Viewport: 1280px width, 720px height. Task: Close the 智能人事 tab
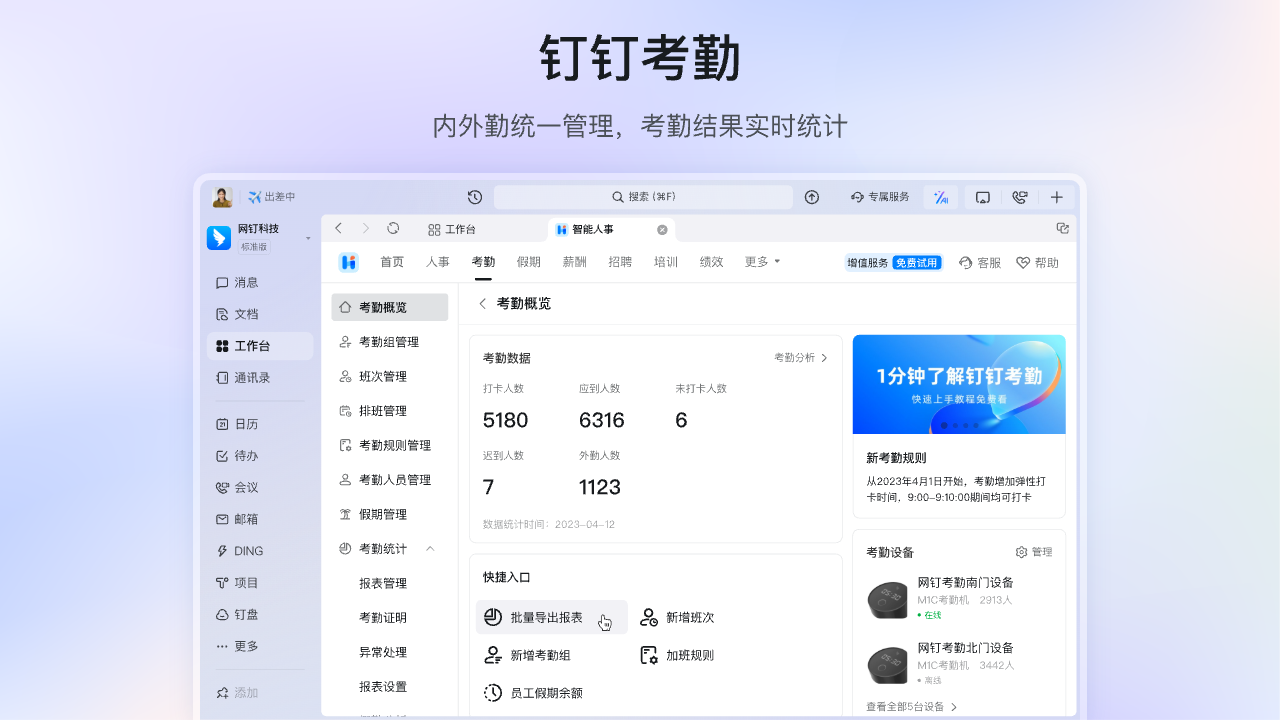662,230
